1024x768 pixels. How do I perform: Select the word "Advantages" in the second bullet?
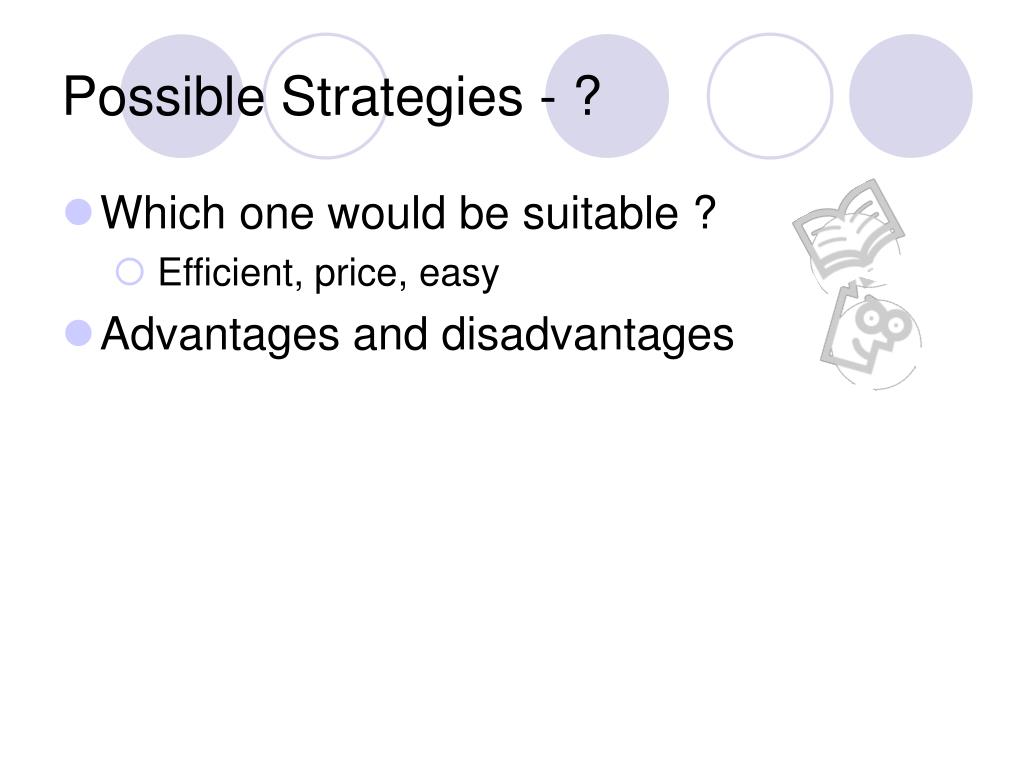coord(220,336)
